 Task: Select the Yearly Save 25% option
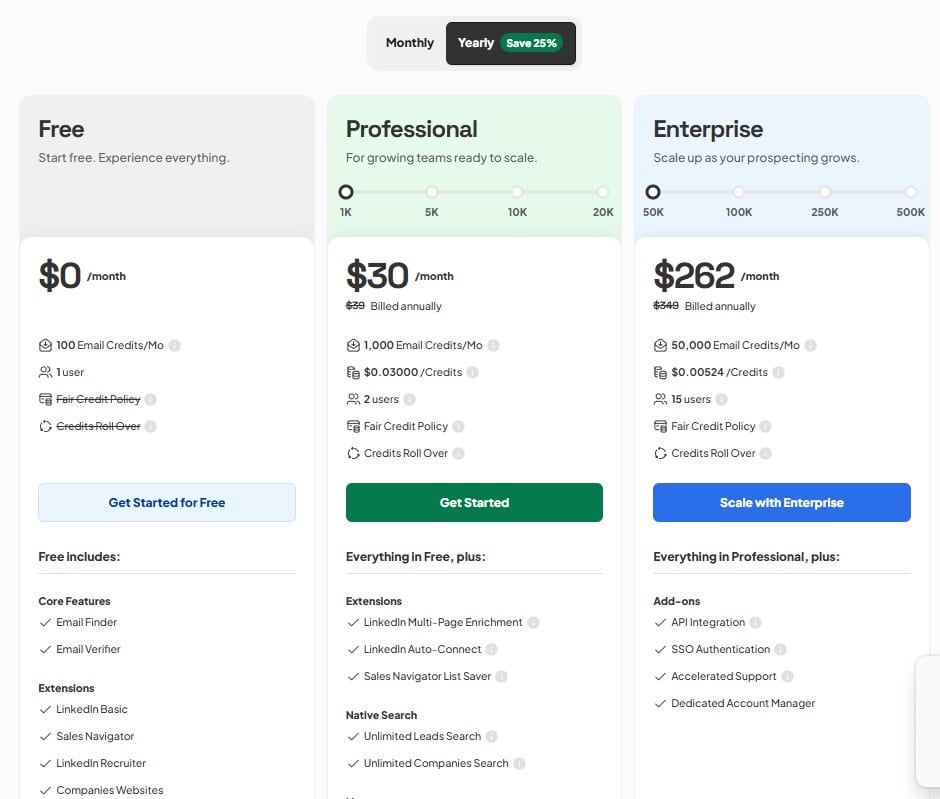pos(509,43)
